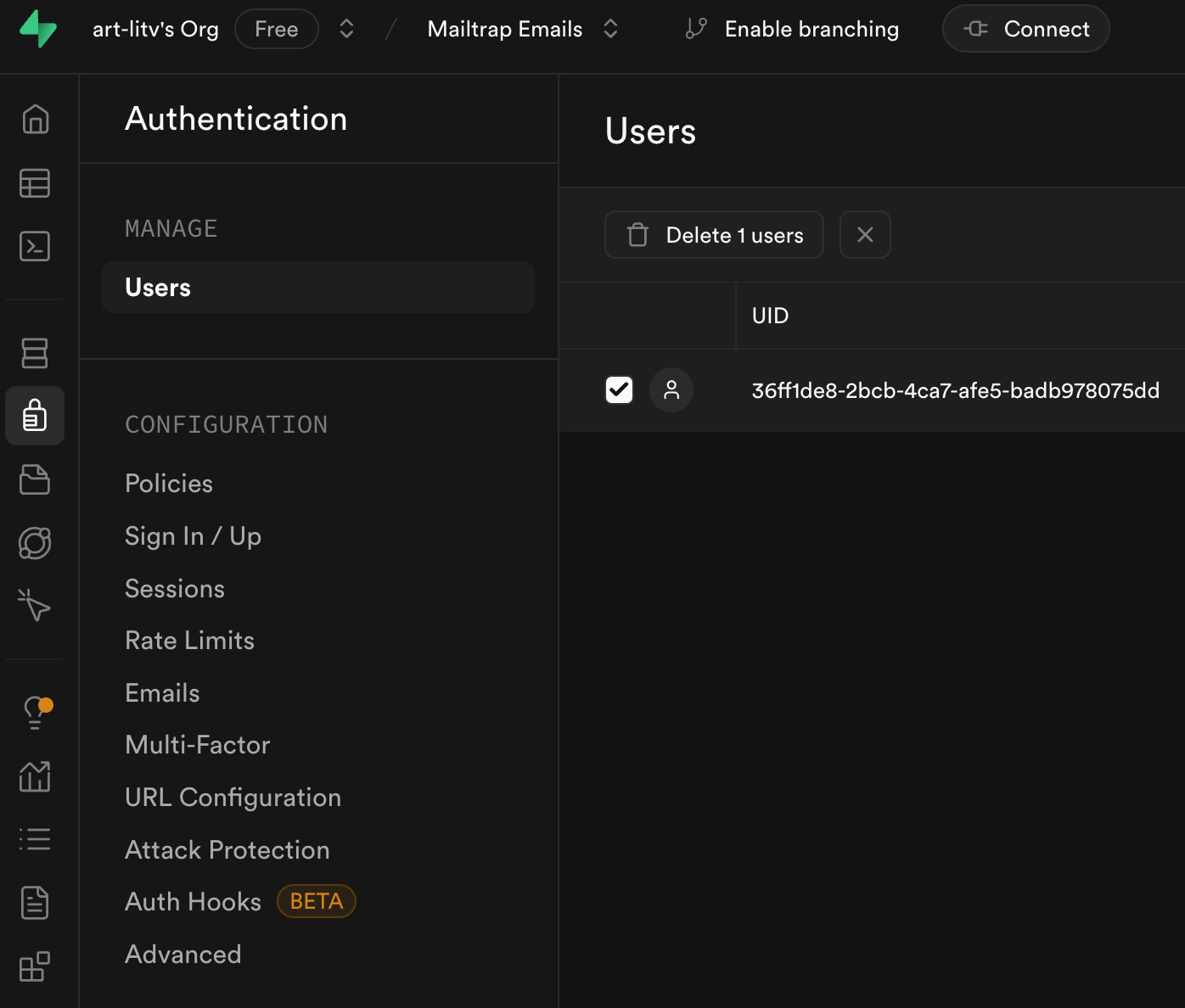The height and width of the screenshot is (1008, 1185).
Task: Open the API Docs document icon
Action: click(x=35, y=903)
